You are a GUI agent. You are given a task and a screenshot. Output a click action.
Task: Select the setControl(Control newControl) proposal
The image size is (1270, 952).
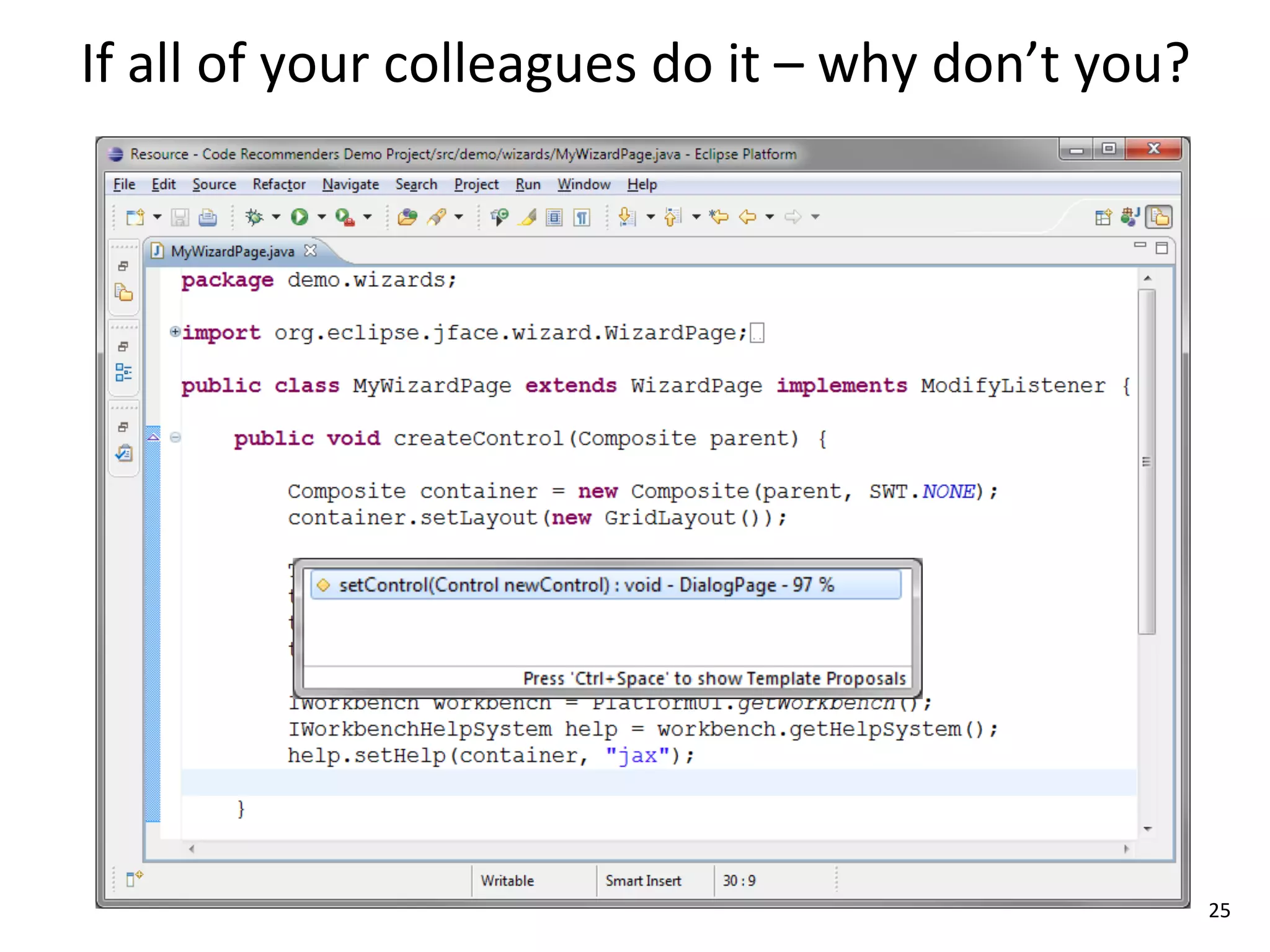pos(605,585)
